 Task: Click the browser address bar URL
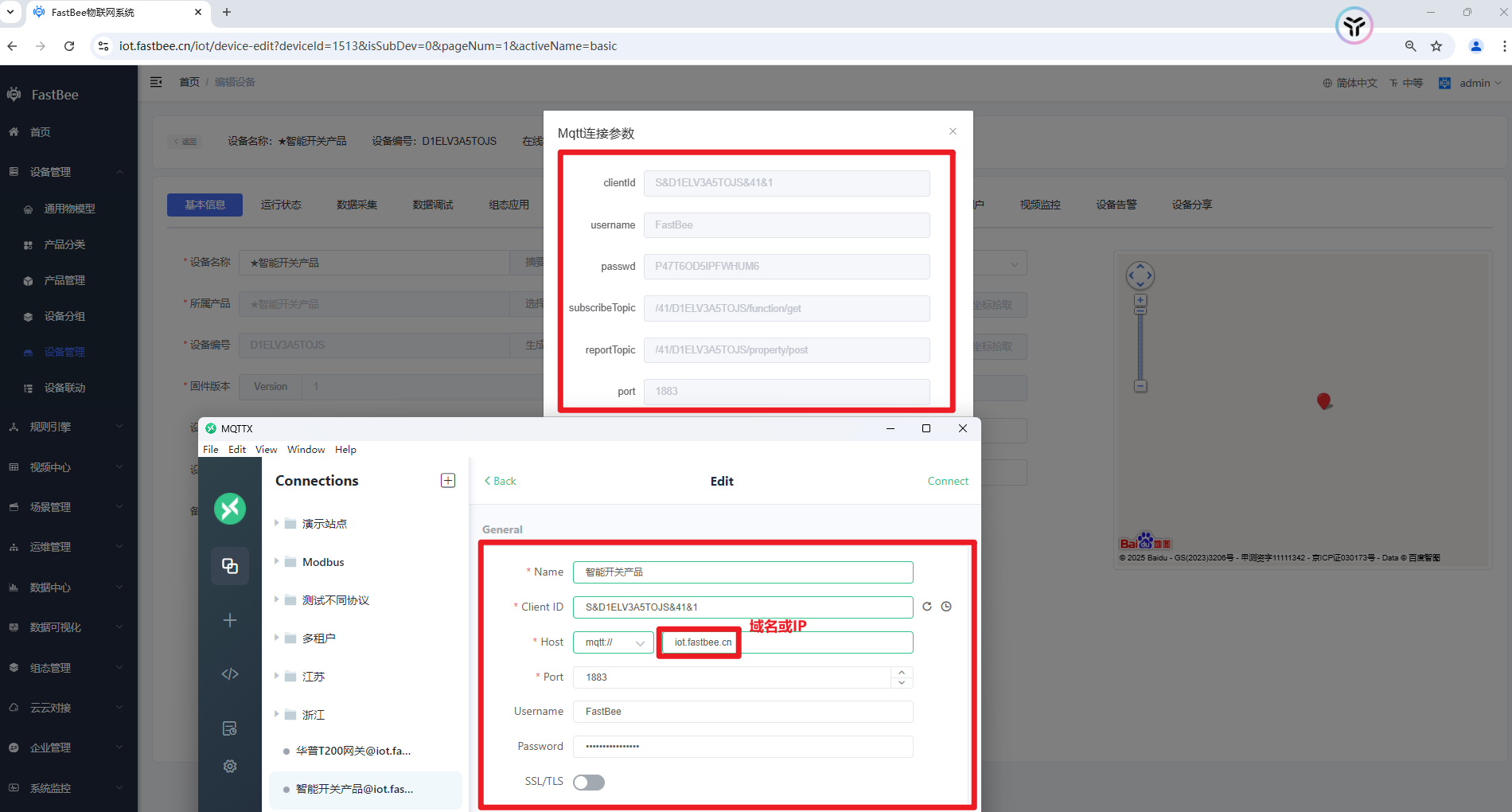(x=368, y=46)
